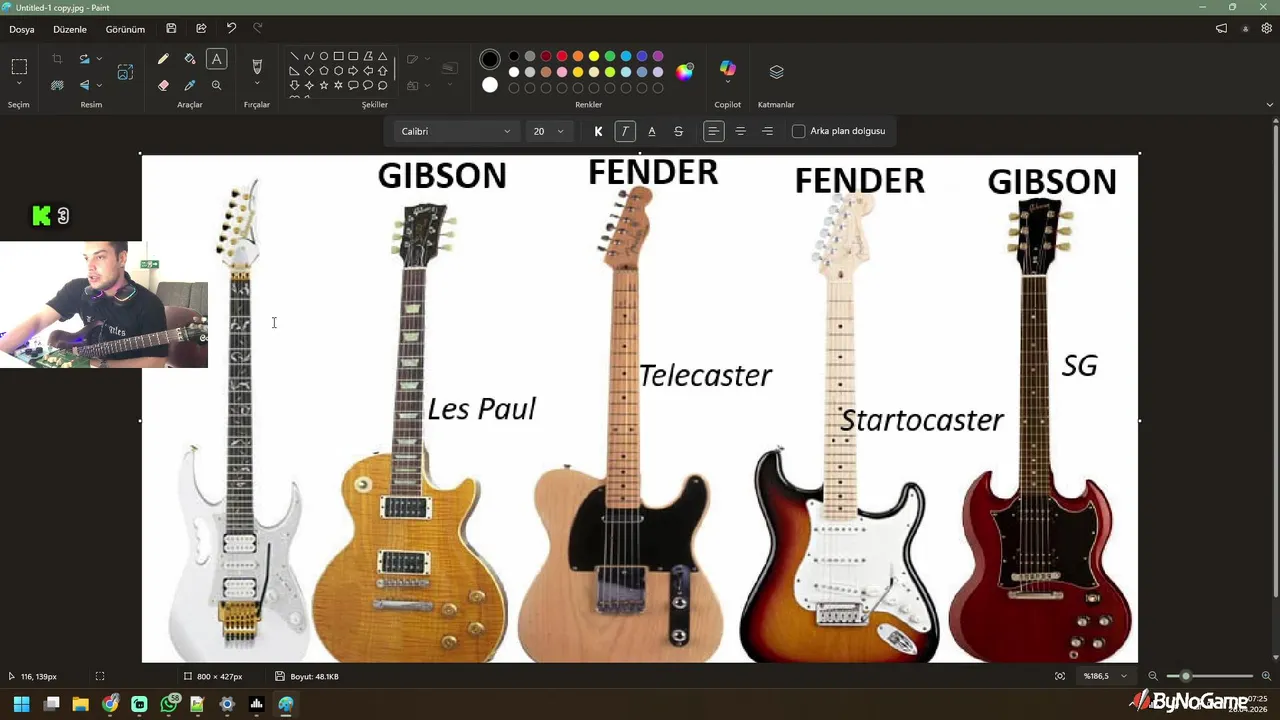Select the Text tool
Image resolution: width=1280 pixels, height=720 pixels.
(x=216, y=59)
